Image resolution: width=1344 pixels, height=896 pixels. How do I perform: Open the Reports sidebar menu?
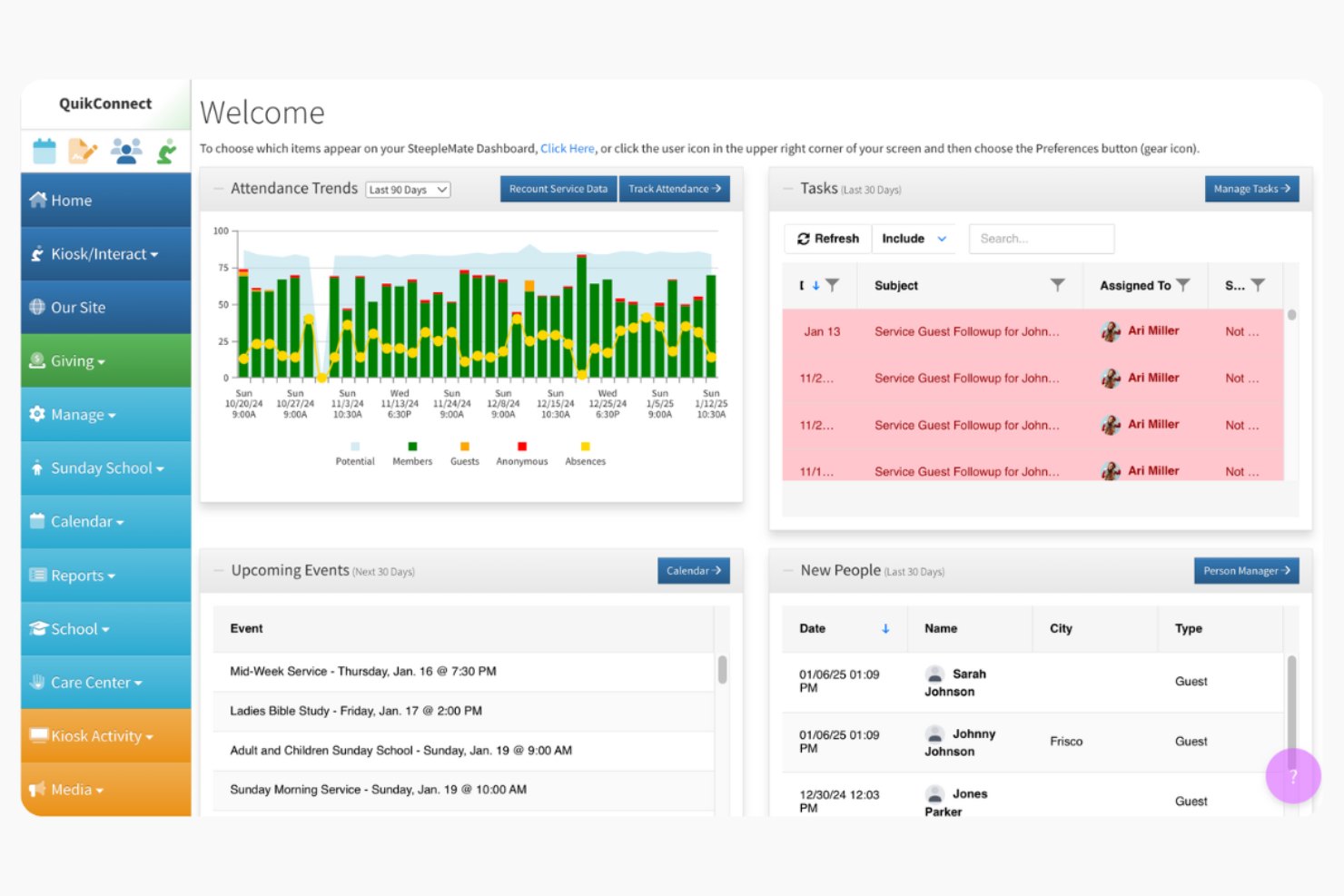[x=105, y=576]
